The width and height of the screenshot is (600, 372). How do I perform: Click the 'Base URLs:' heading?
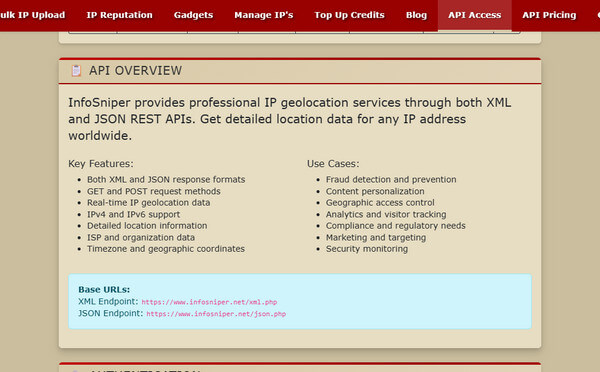coord(104,289)
